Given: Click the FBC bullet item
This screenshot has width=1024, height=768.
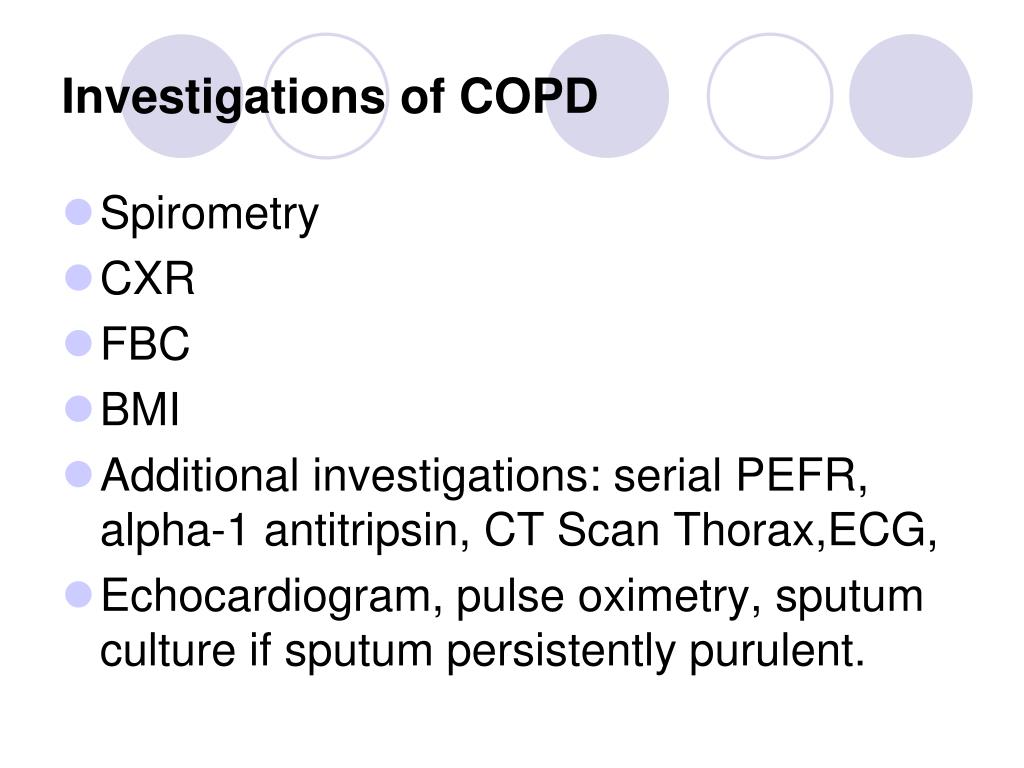Looking at the screenshot, I should (145, 344).
